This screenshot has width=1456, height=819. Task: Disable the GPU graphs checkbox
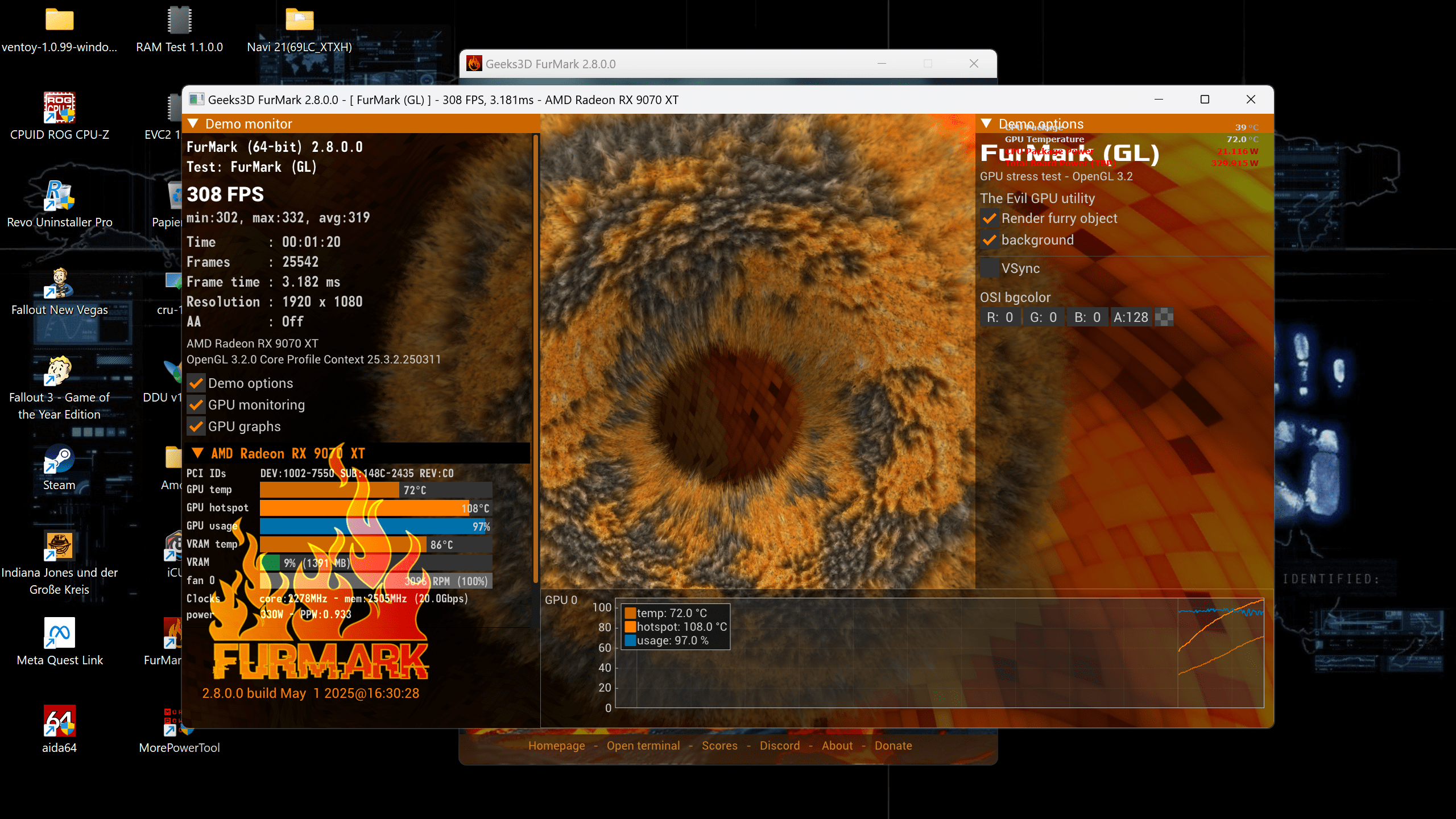tap(196, 427)
